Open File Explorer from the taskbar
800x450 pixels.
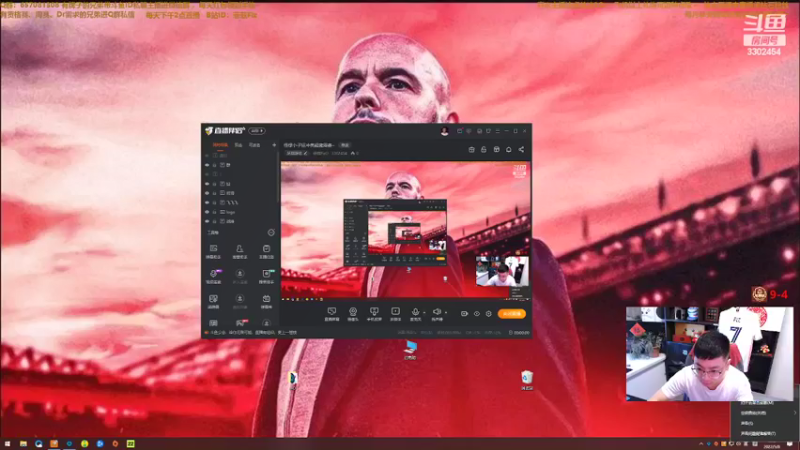pos(23,444)
